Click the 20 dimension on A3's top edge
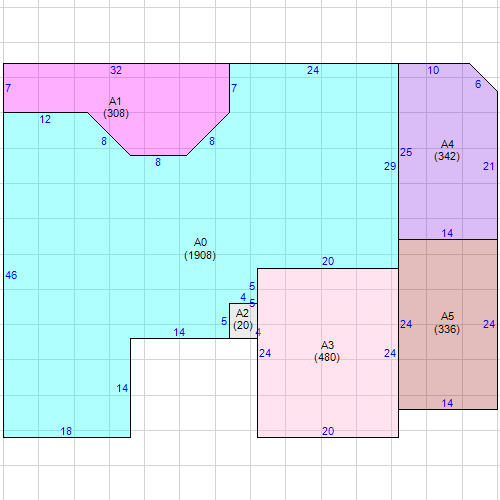The width and height of the screenshot is (500, 500). [328, 261]
